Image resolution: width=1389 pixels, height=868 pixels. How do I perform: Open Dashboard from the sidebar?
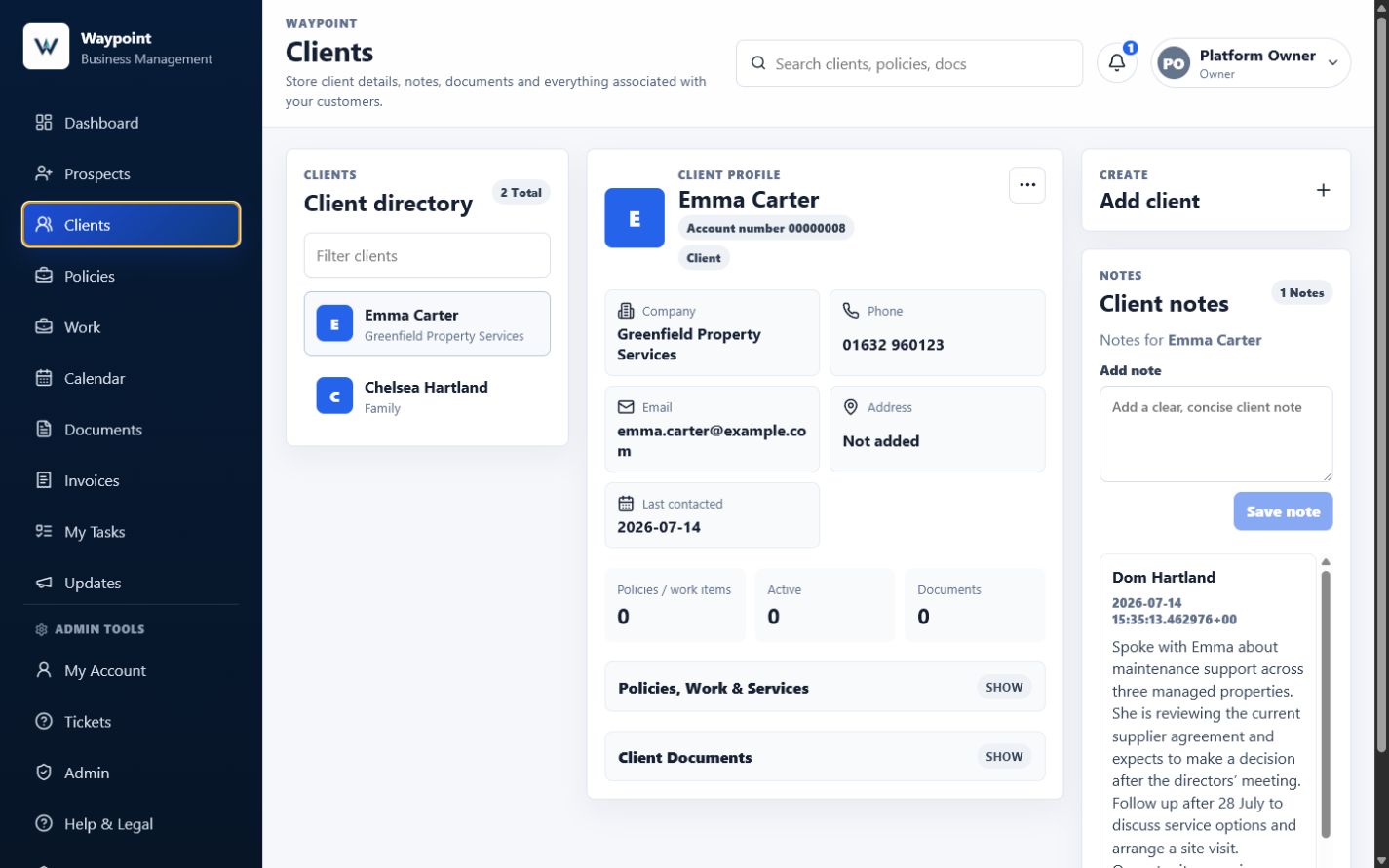tap(131, 123)
